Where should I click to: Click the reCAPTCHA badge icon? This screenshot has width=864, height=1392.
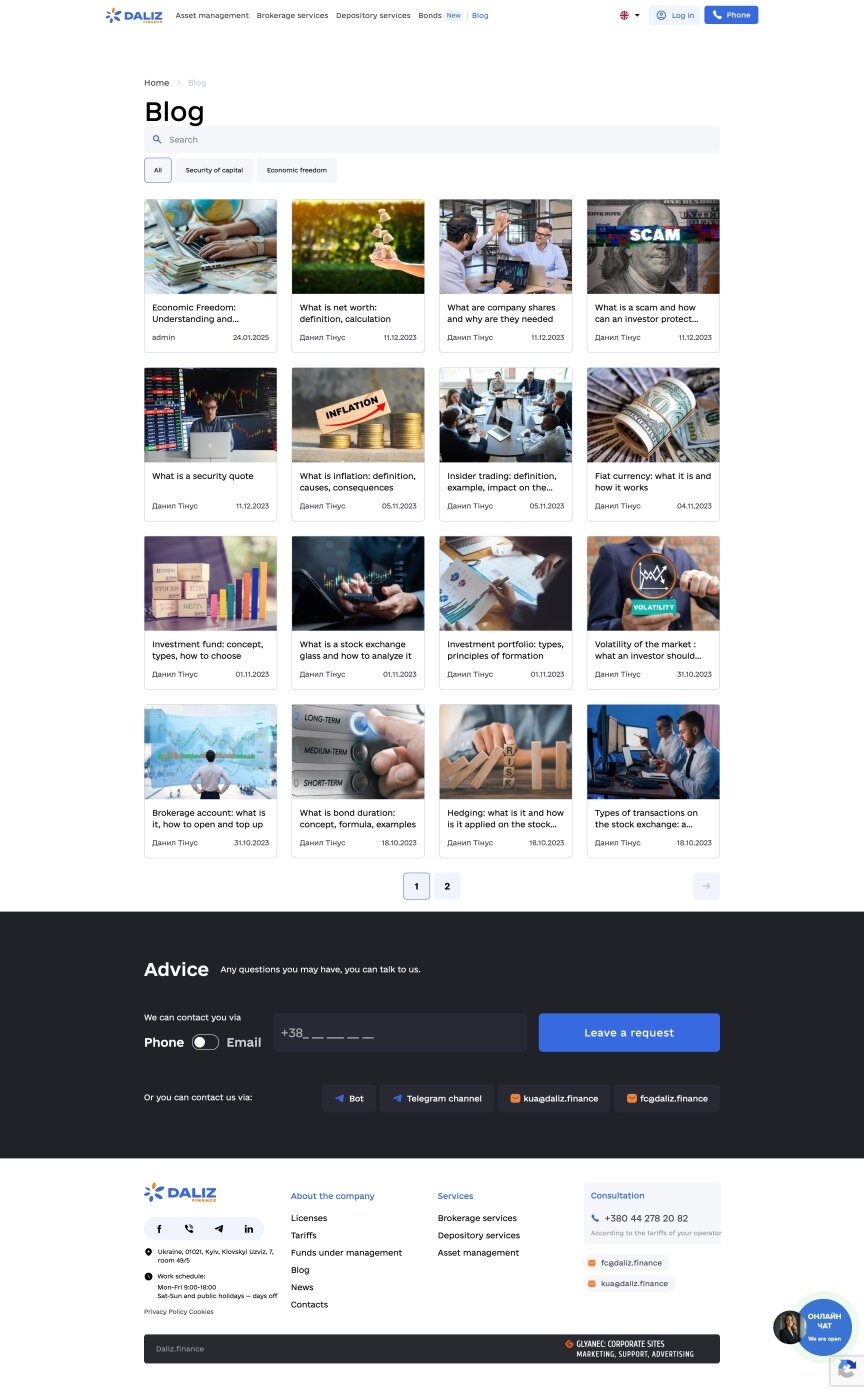(x=847, y=1370)
